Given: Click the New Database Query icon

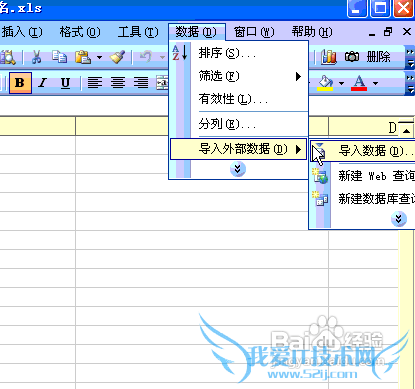Looking at the screenshot, I should coord(320,199).
